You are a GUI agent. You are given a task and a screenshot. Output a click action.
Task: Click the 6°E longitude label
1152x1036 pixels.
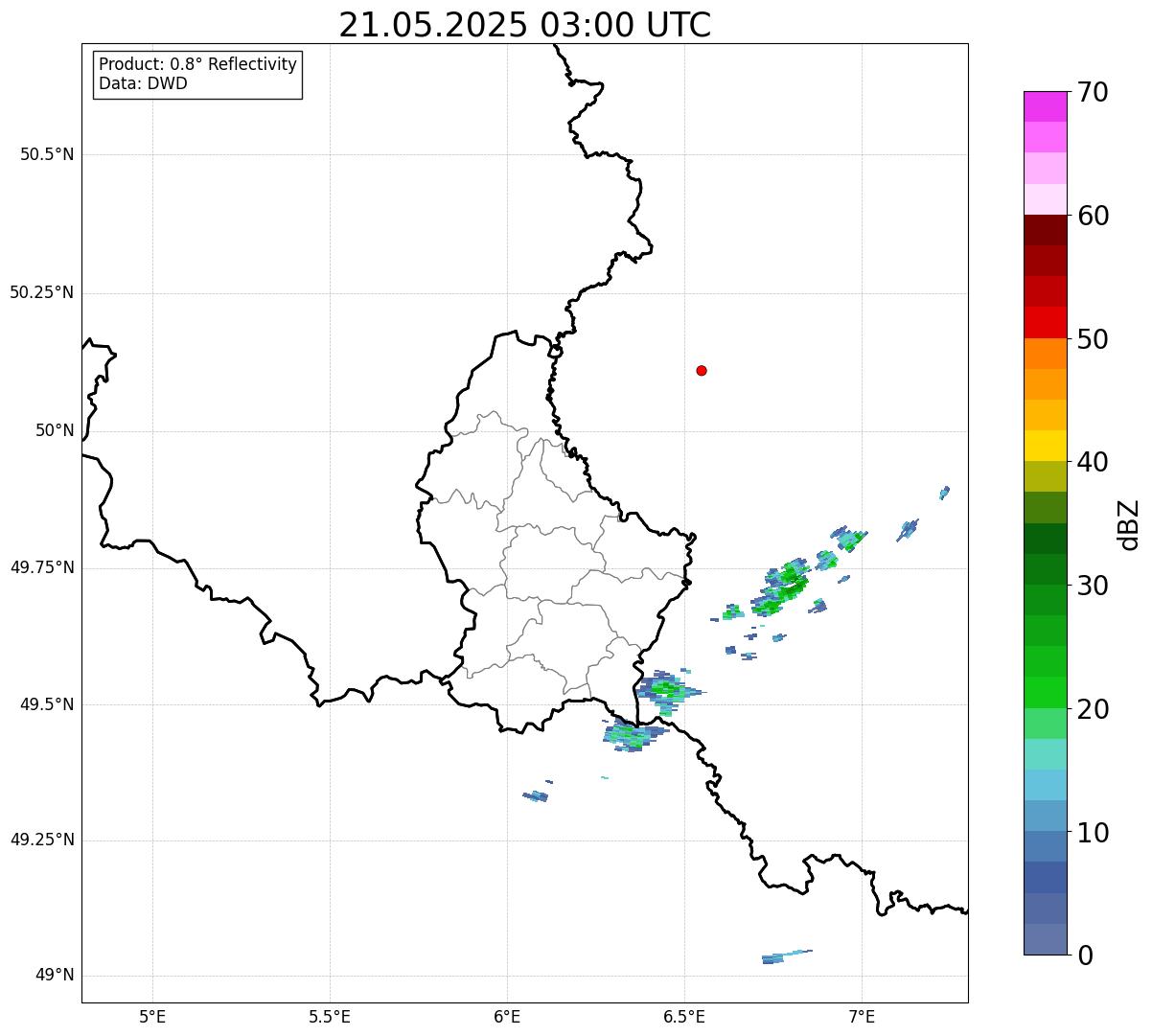[x=507, y=1017]
